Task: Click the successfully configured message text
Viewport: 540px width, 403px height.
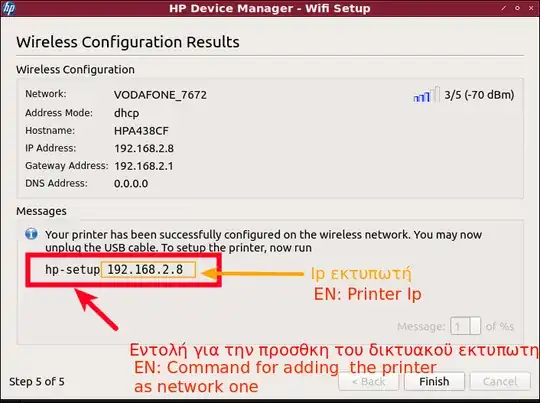Action: [263, 241]
